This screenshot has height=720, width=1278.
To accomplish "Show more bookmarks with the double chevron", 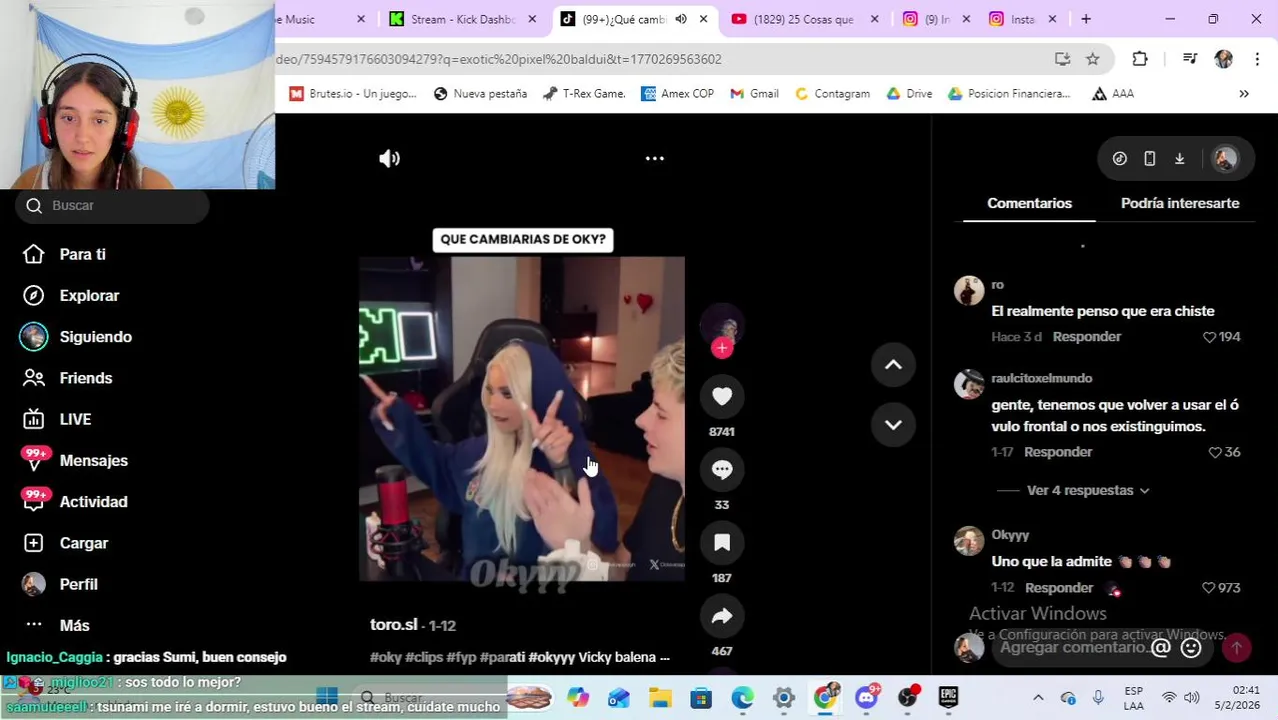I will tap(1244, 93).
